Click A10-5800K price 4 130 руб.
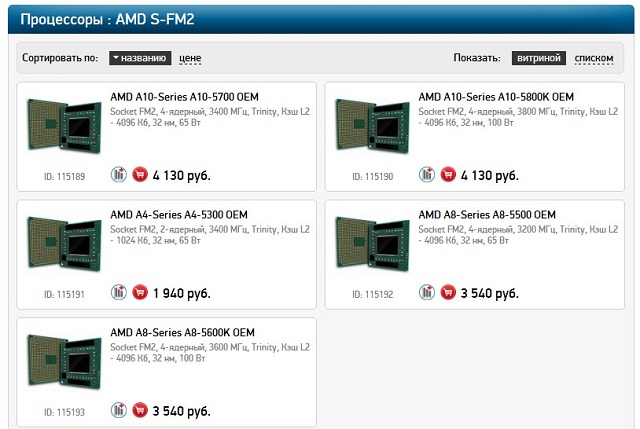 (490, 176)
